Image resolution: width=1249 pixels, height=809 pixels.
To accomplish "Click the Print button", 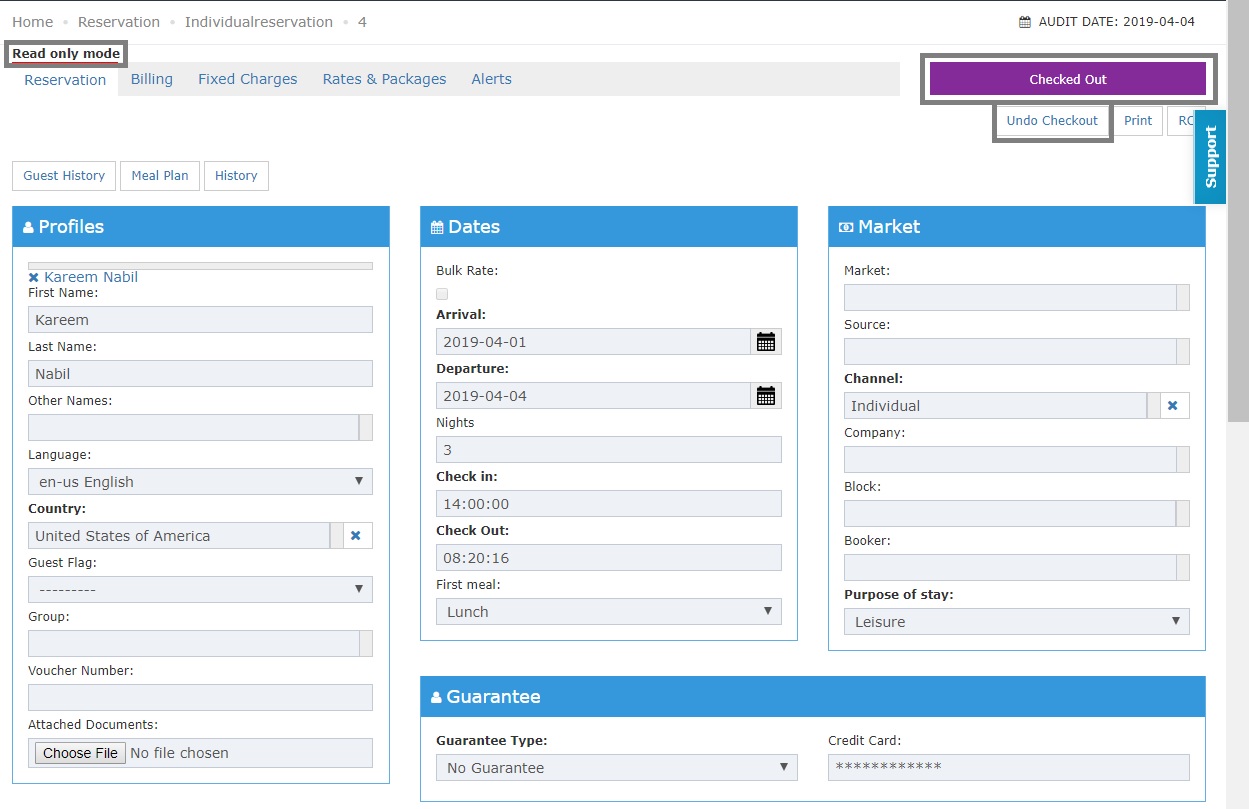I will pyautogui.click(x=1138, y=121).
